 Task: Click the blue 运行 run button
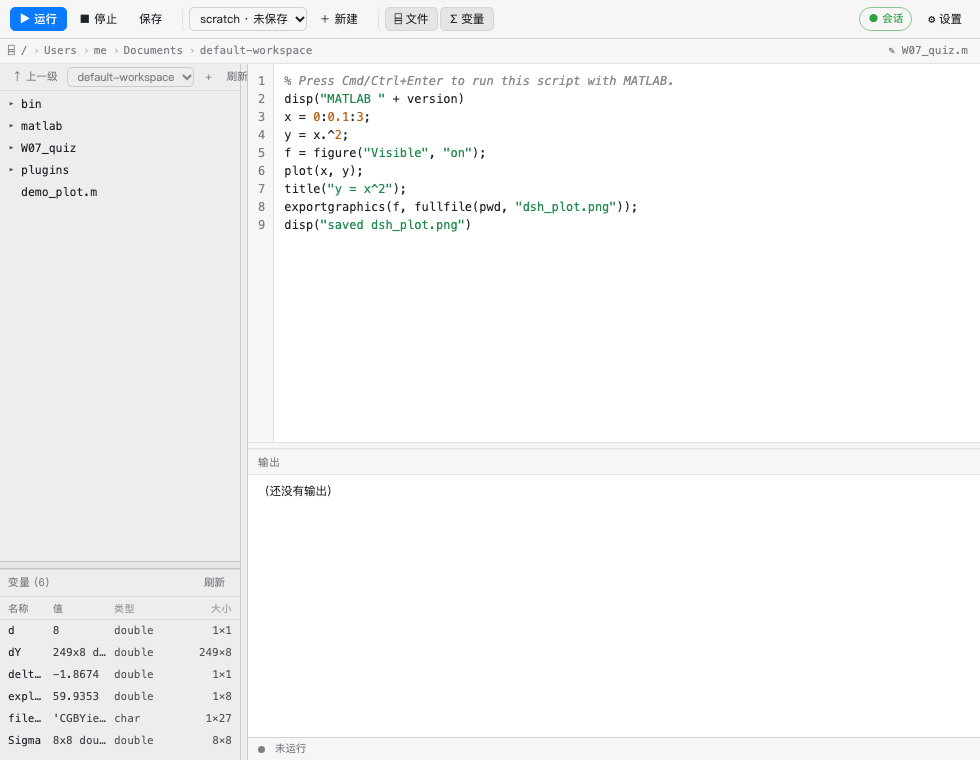click(38, 19)
